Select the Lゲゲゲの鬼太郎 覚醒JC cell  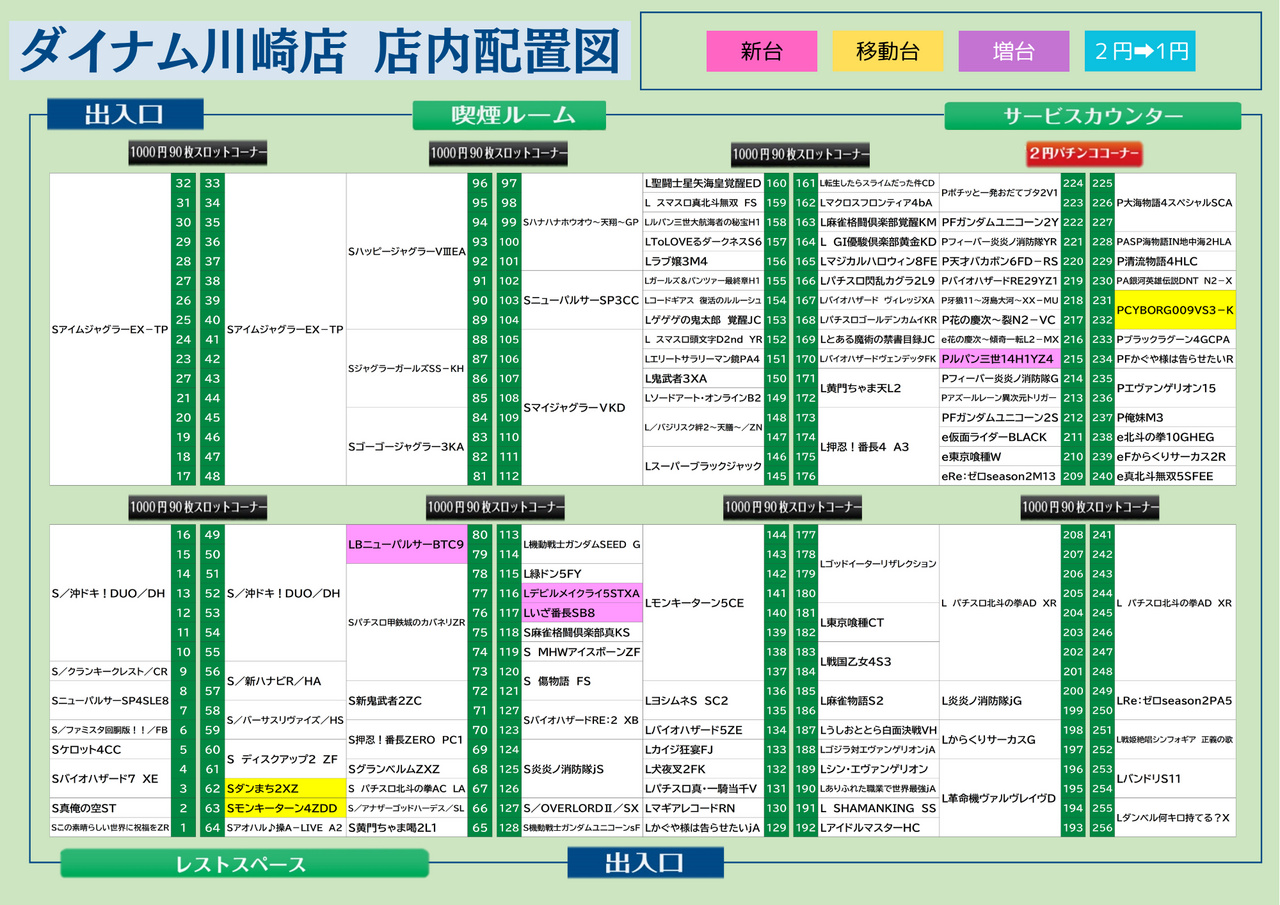[703, 320]
